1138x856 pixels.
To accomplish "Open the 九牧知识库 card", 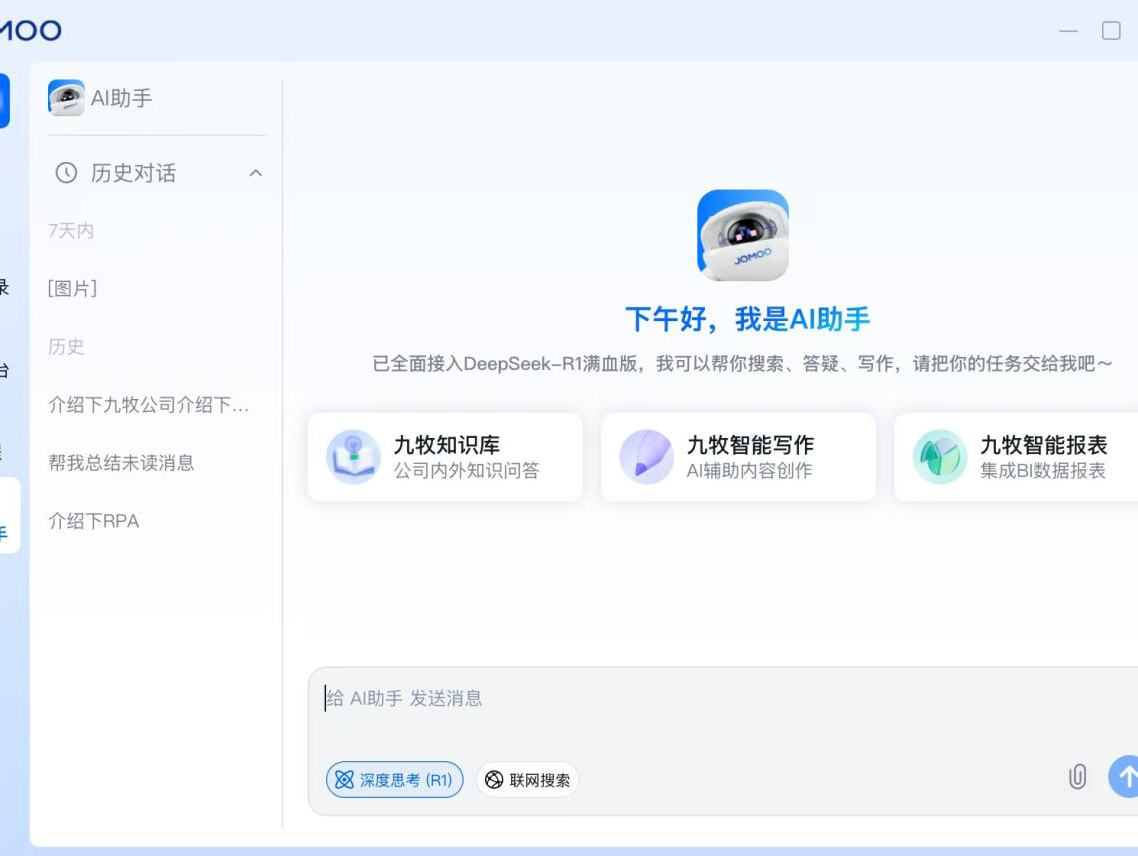I will (445, 457).
